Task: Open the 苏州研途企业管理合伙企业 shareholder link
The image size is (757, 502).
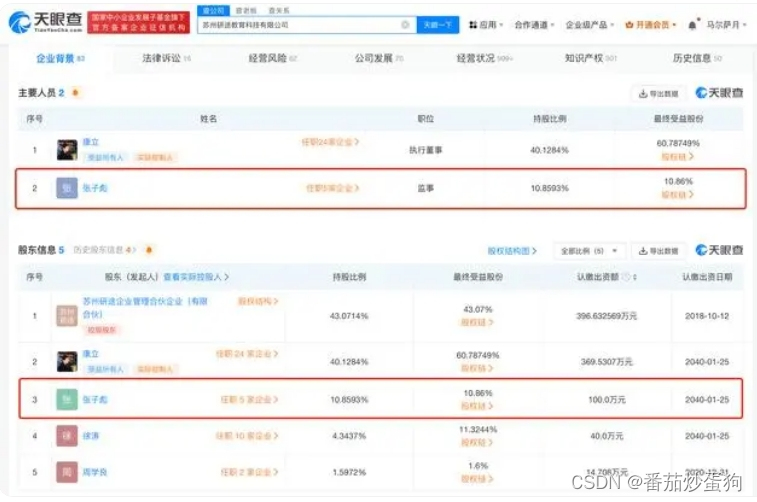Action: point(145,308)
